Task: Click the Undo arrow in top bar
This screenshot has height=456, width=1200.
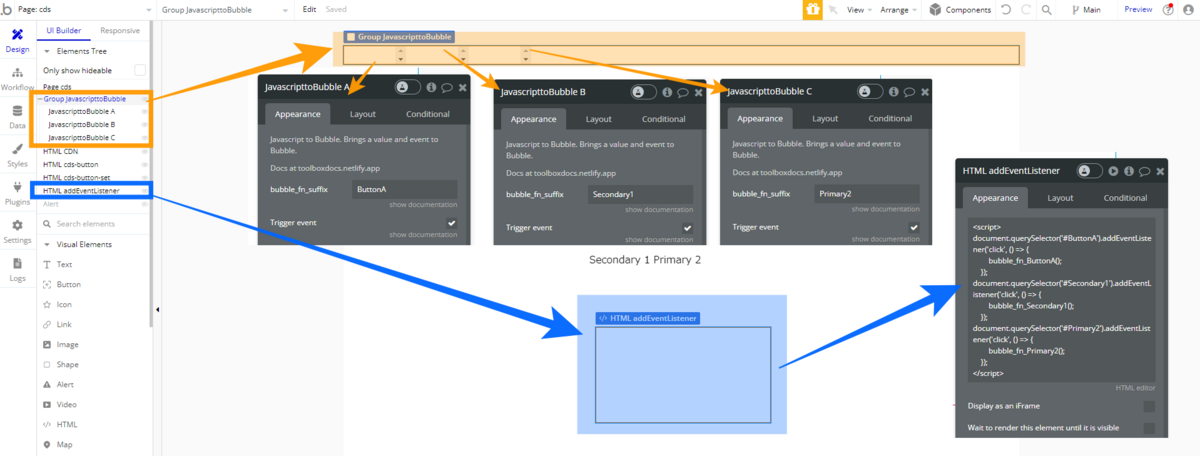Action: click(1005, 9)
